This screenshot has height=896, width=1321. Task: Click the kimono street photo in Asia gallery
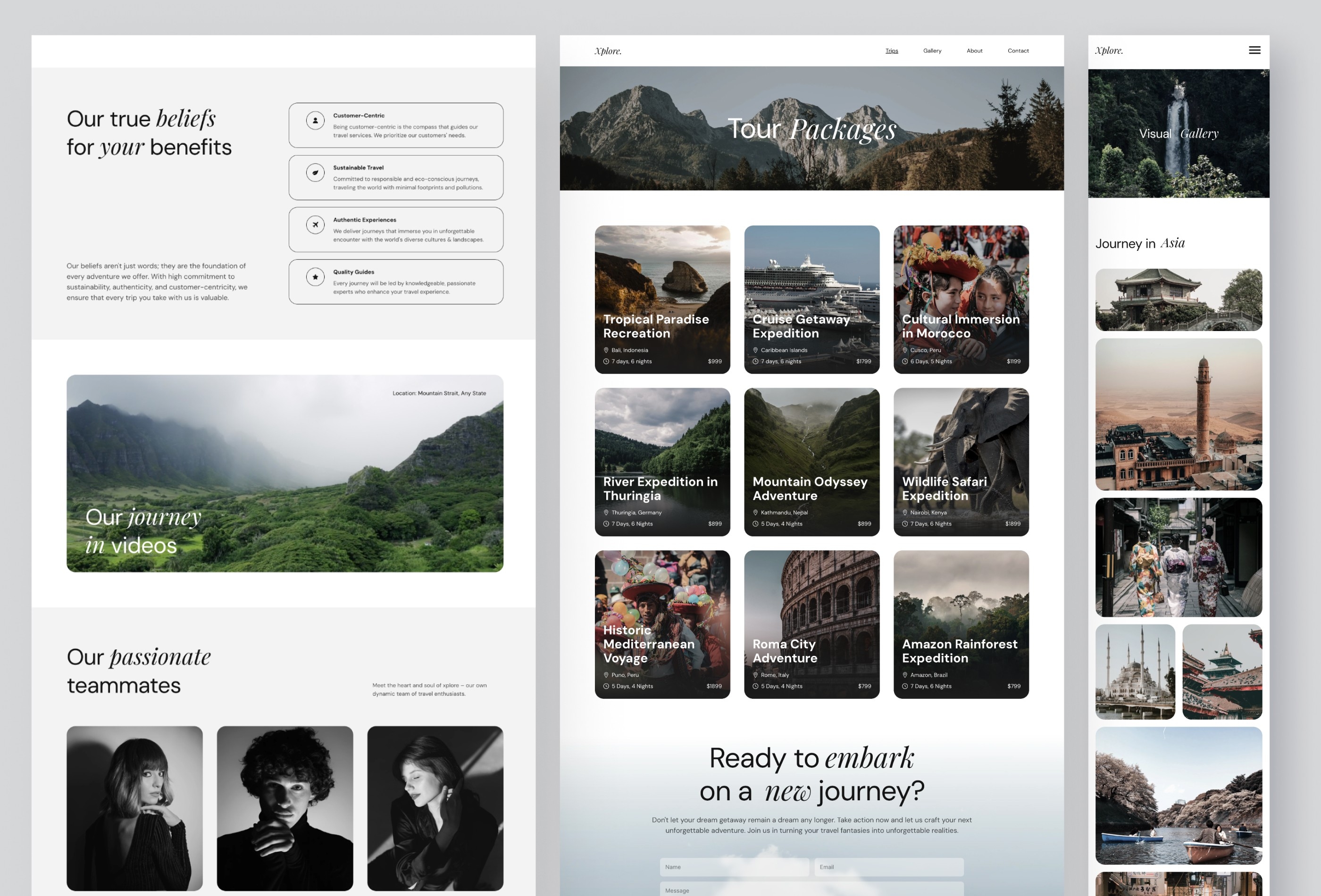(x=1179, y=557)
